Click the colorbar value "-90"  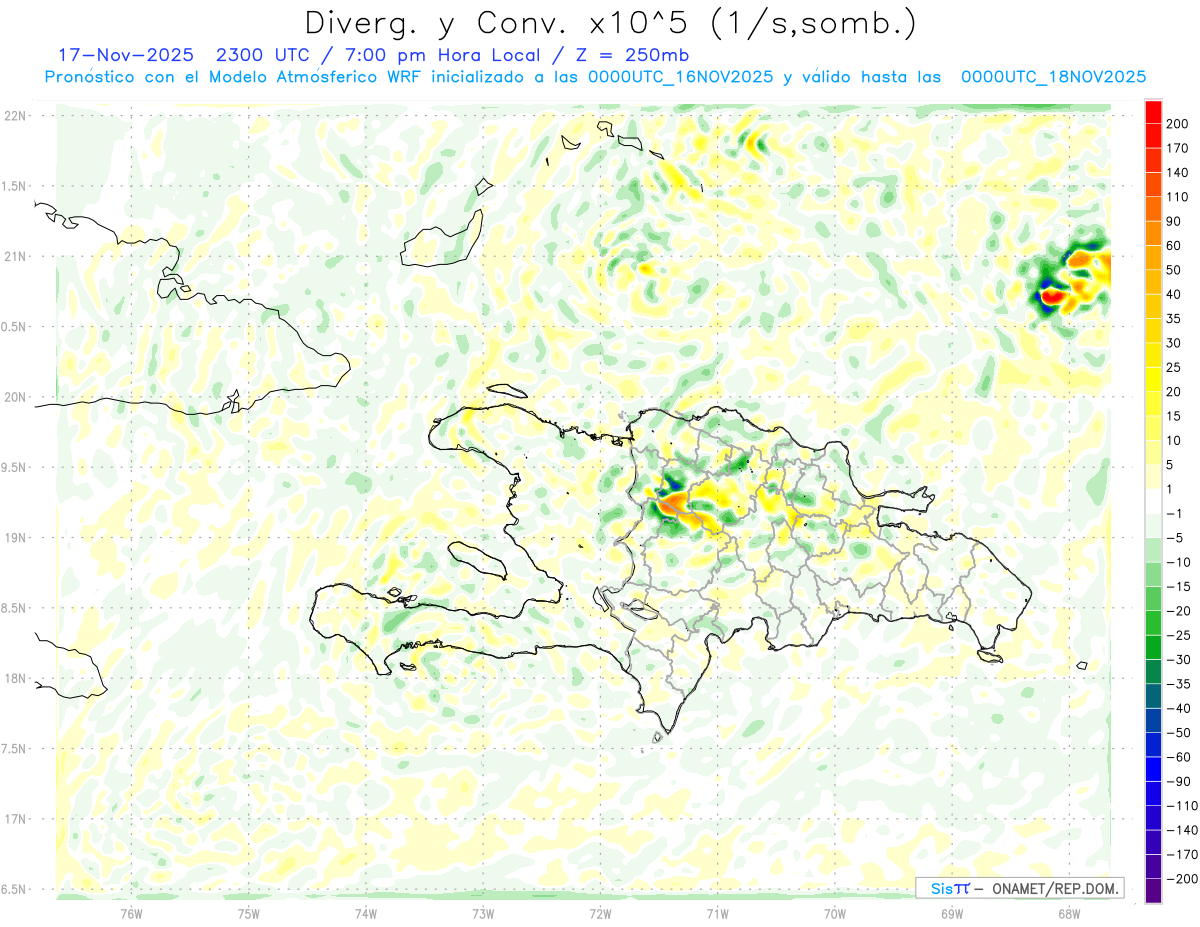pyautogui.click(x=1177, y=782)
